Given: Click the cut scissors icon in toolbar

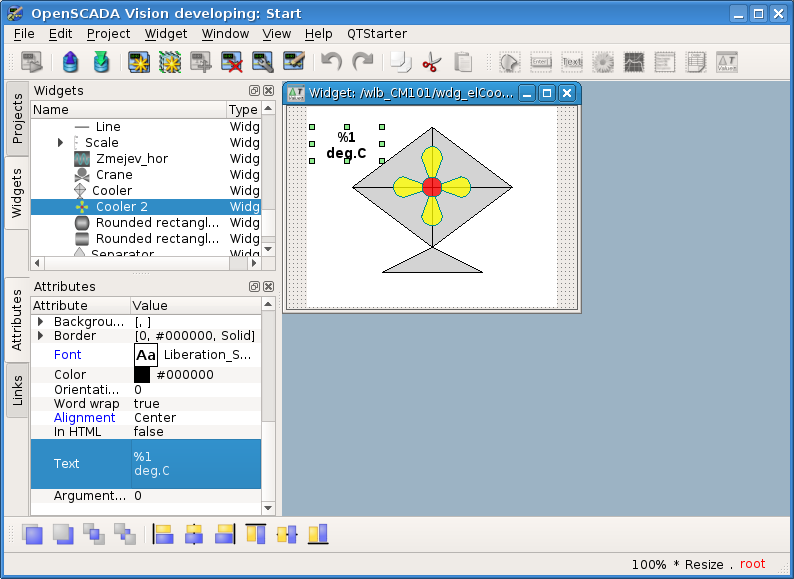Looking at the screenshot, I should click(x=431, y=62).
